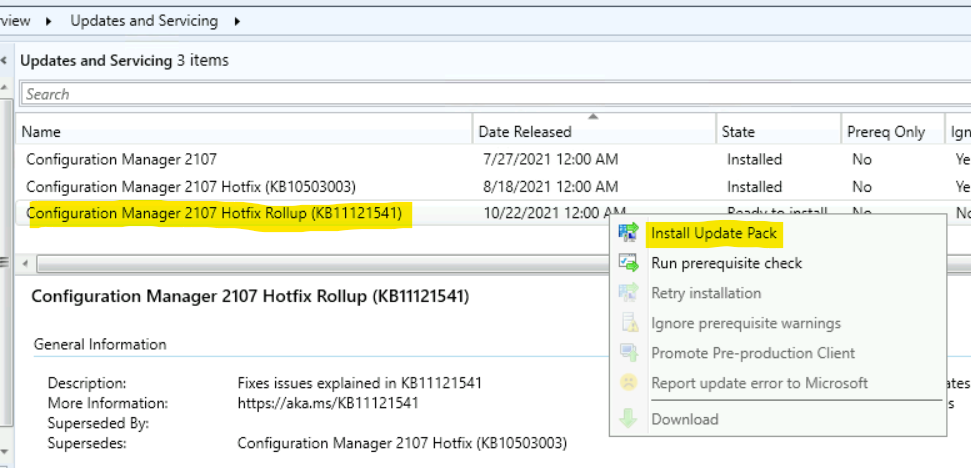Sort by the State column header

click(x=778, y=131)
